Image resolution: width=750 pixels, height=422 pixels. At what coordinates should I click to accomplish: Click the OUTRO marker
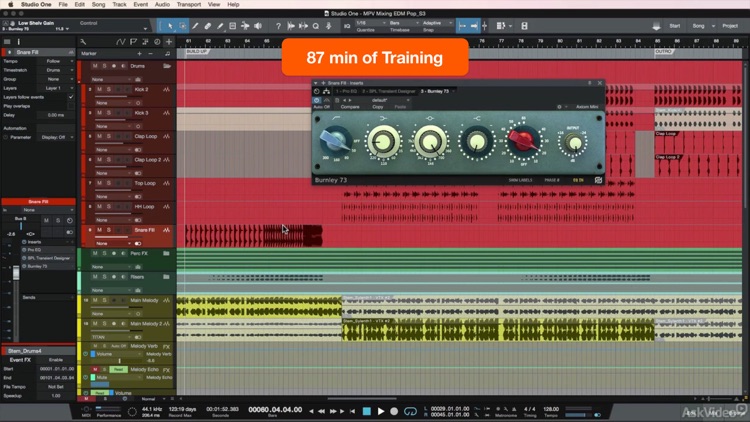(x=663, y=51)
